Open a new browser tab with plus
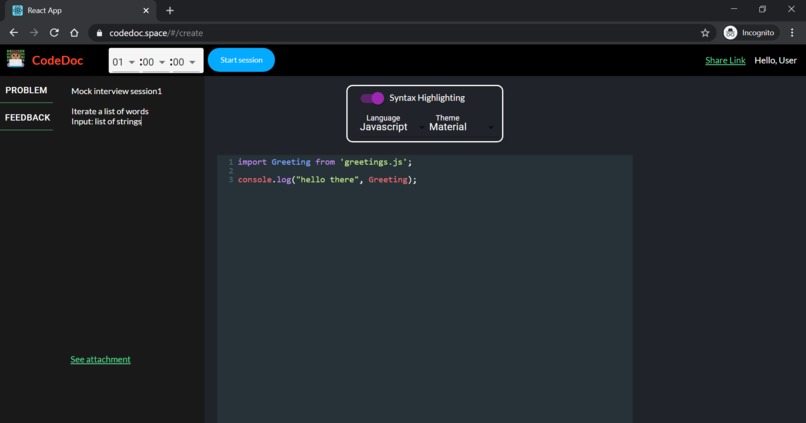The width and height of the screenshot is (806, 423). point(170,10)
